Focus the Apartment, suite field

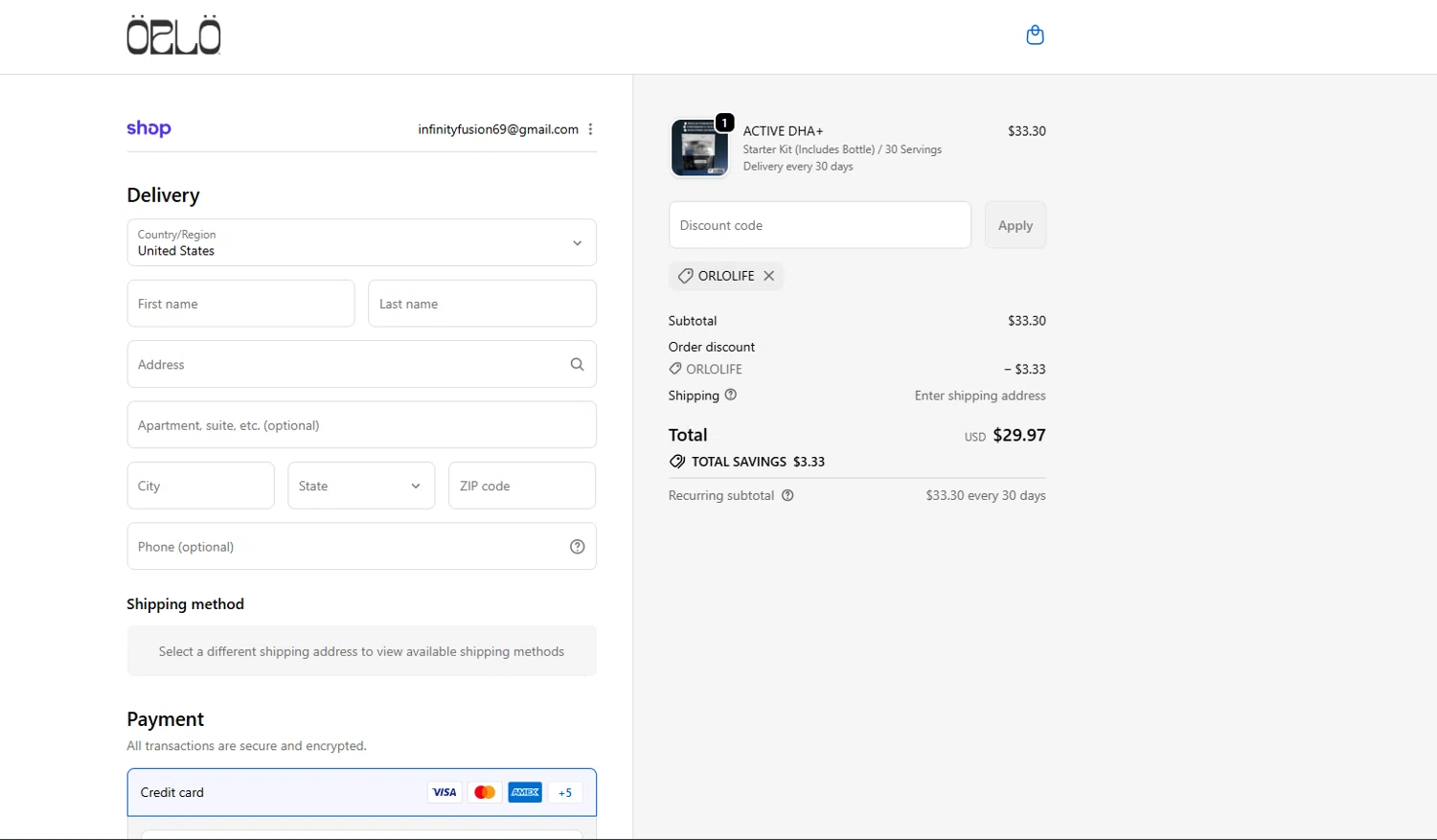361,425
